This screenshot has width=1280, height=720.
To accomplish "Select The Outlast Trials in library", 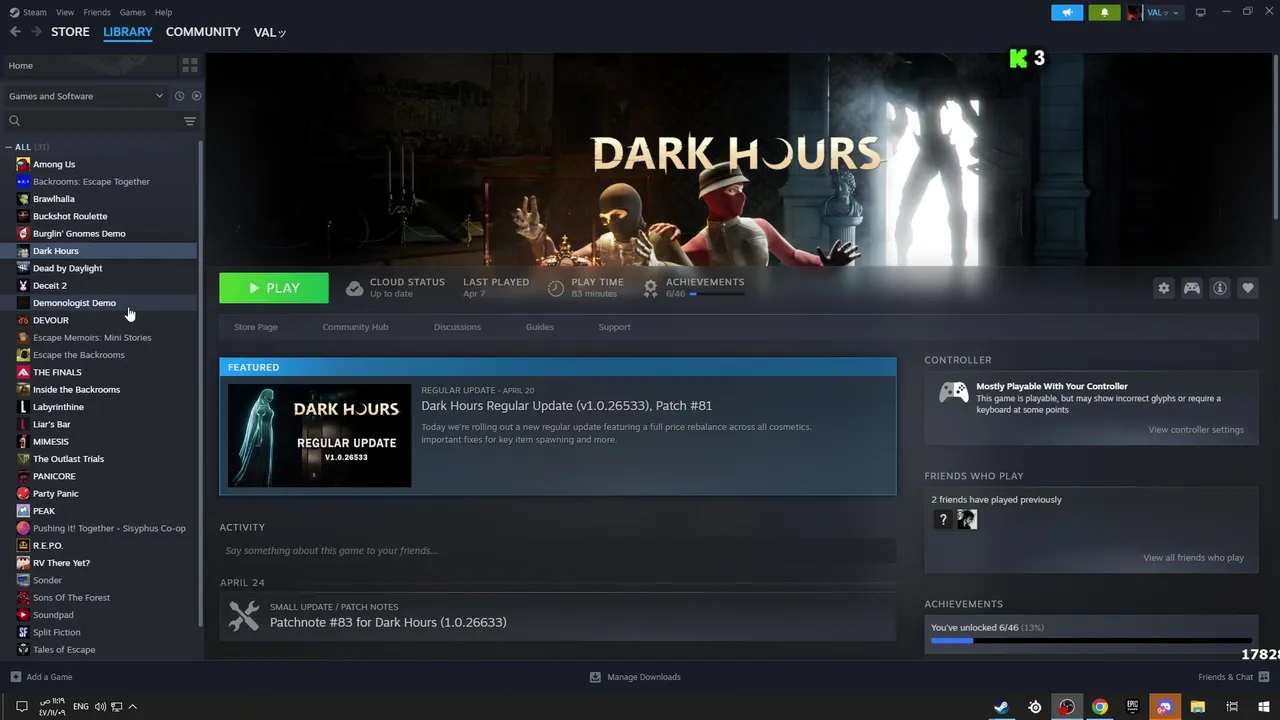I will point(100,459).
